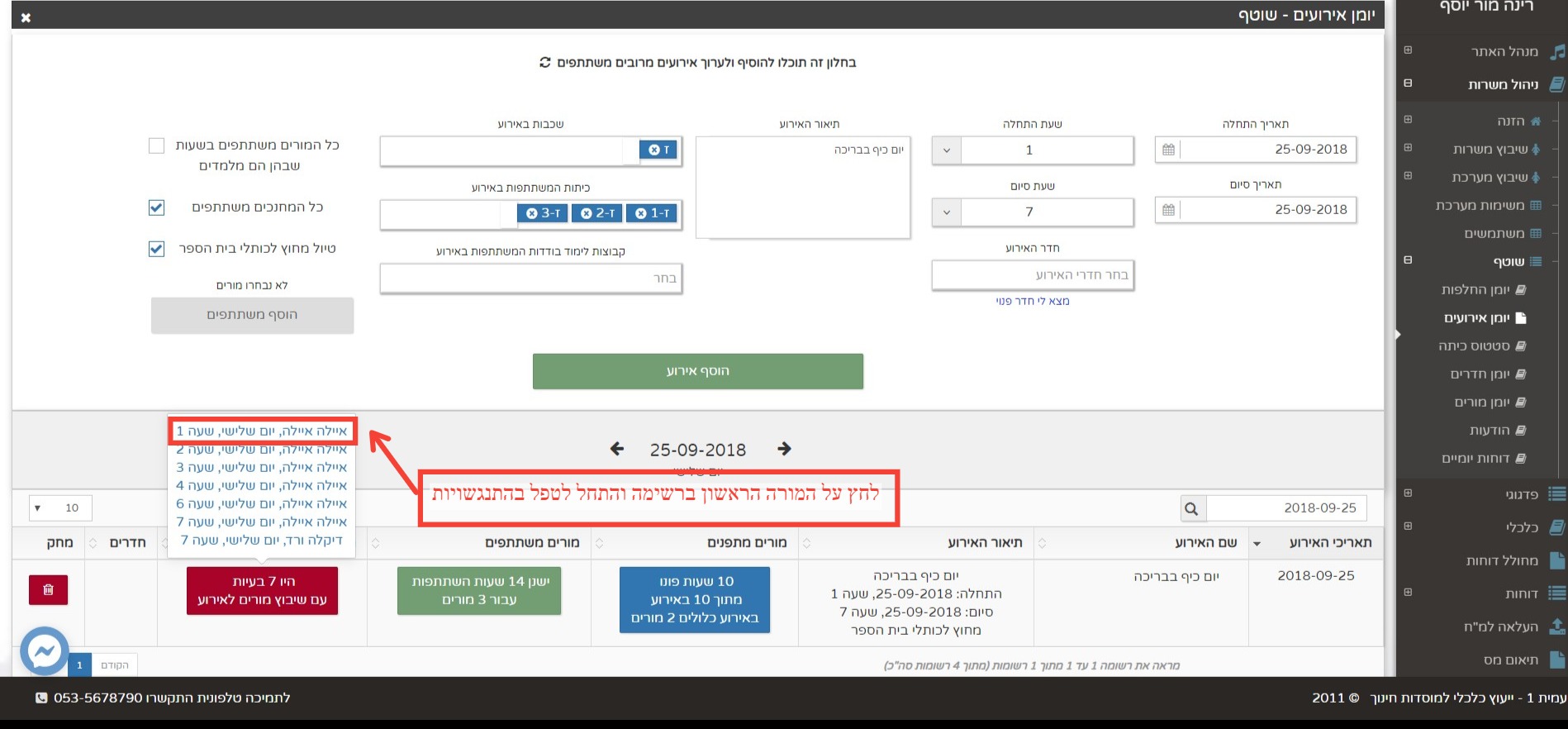Sort the table by תאריכי האירוע
The height and width of the screenshot is (729, 1568).
point(1316,543)
